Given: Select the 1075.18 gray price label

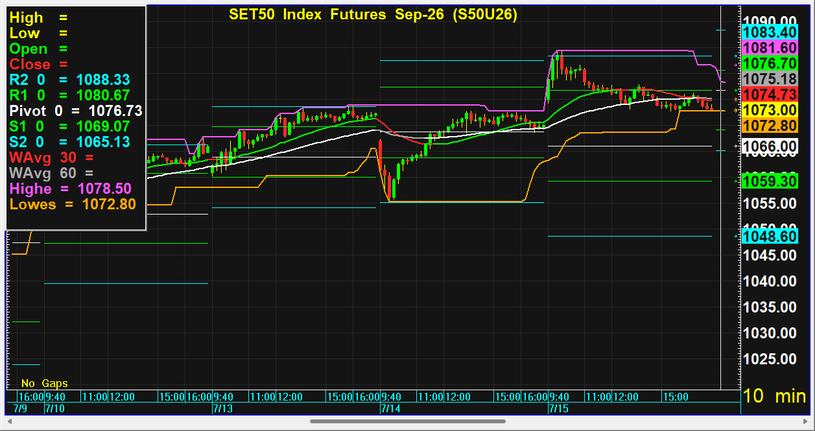Looking at the screenshot, I should pyautogui.click(x=770, y=79).
